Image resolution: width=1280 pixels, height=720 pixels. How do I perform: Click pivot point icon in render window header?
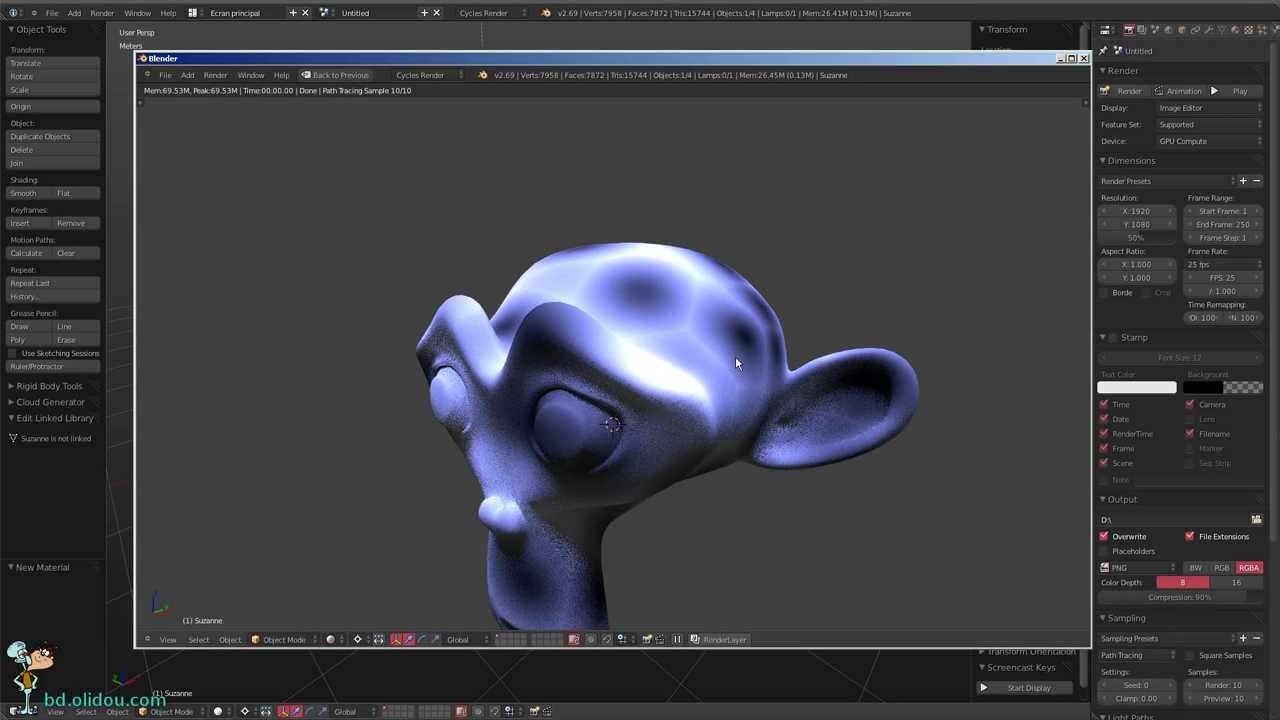pyautogui.click(x=357, y=640)
